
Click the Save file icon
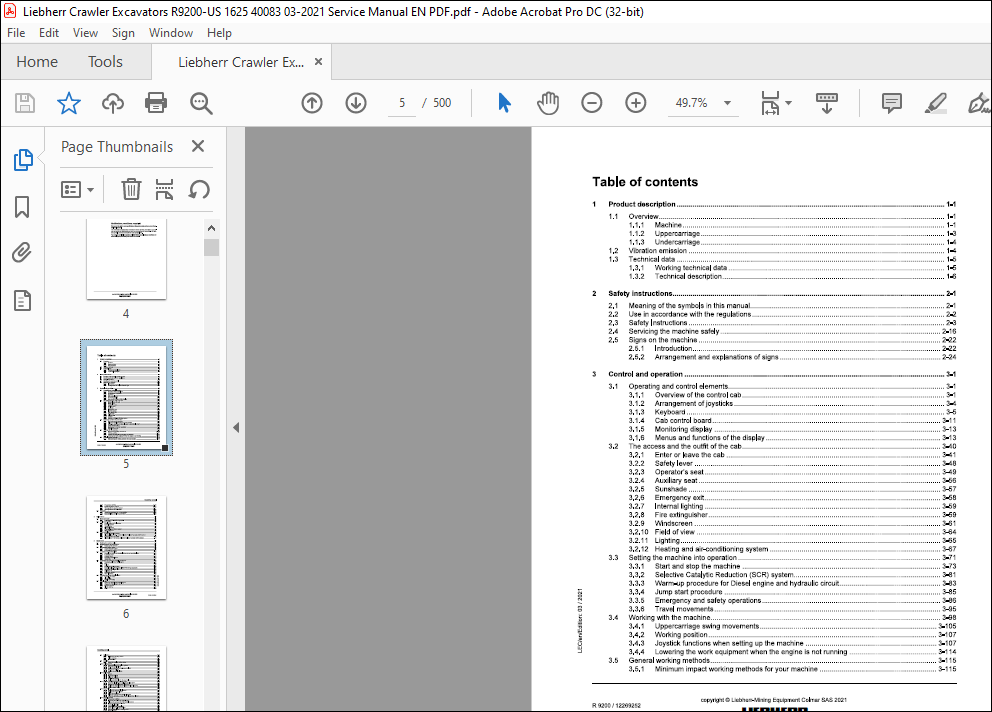point(25,103)
